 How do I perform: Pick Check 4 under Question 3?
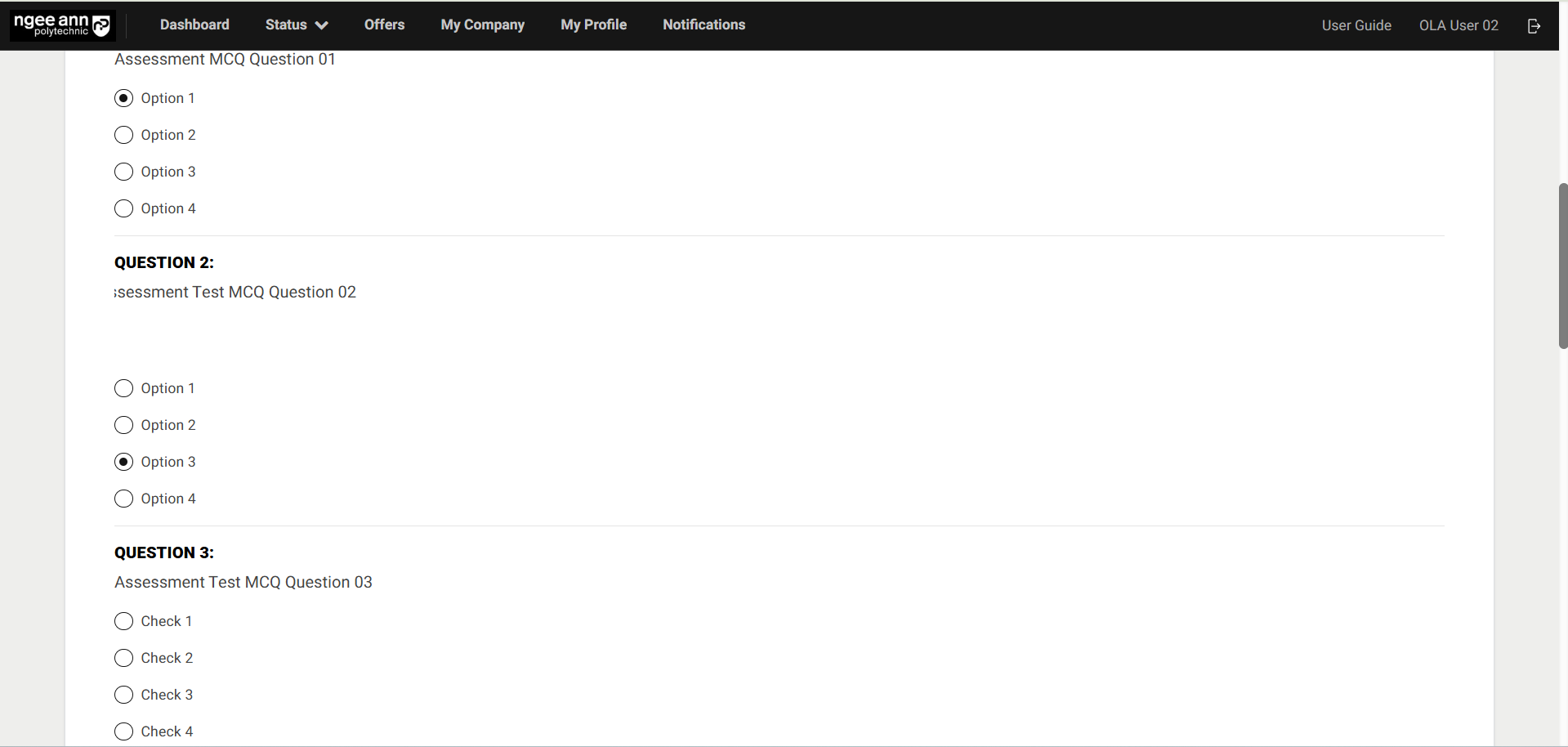pos(124,731)
